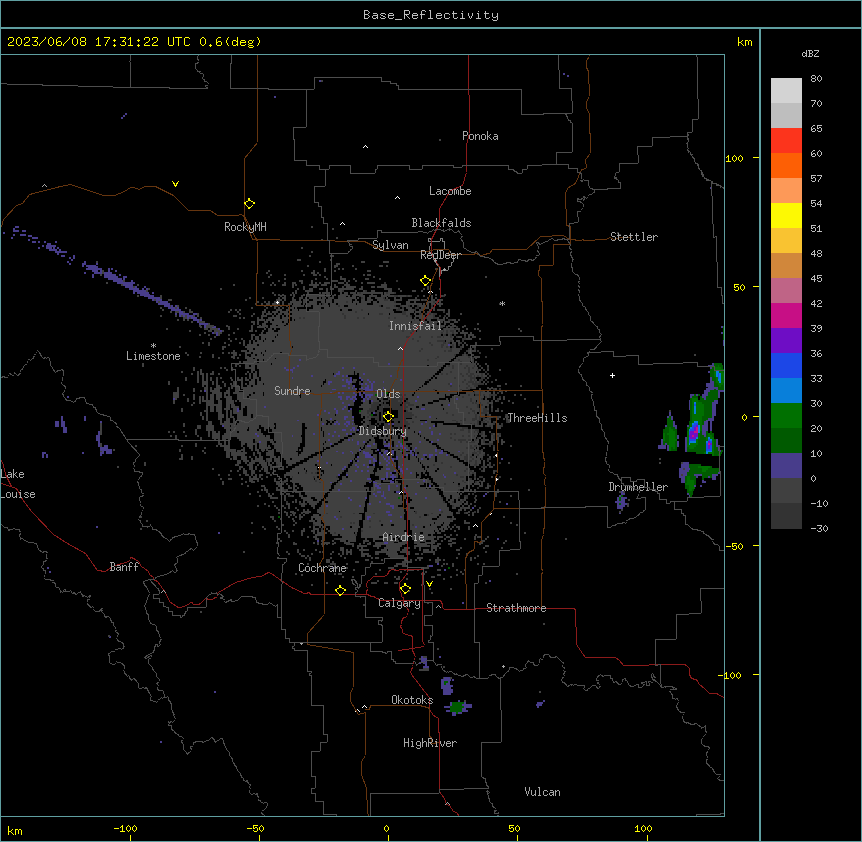Select the green 20-30 dBZ color swatch
Image resolution: width=862 pixels, height=842 pixels.
pyautogui.click(x=786, y=416)
